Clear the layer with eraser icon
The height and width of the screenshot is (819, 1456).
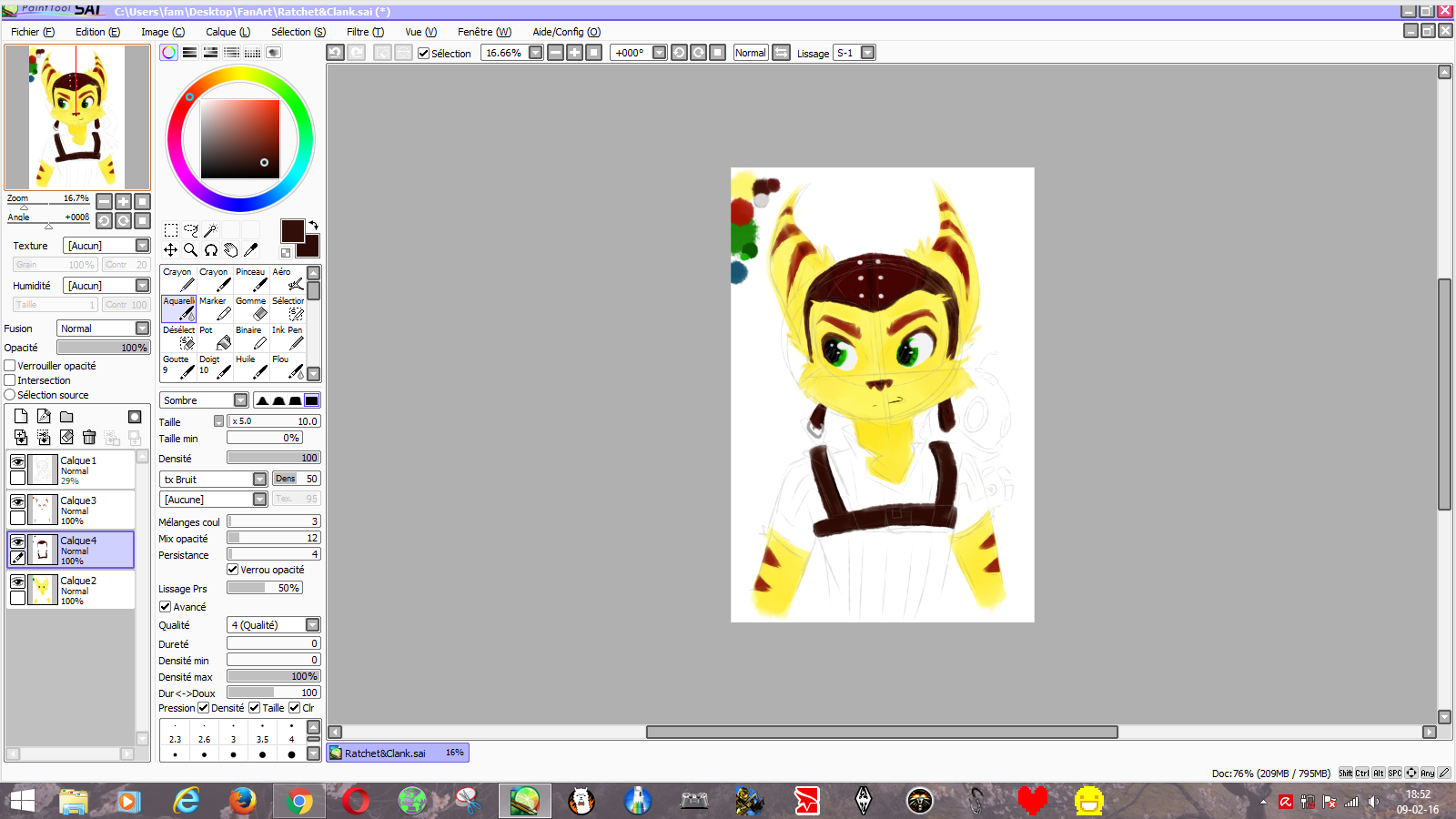tap(66, 438)
